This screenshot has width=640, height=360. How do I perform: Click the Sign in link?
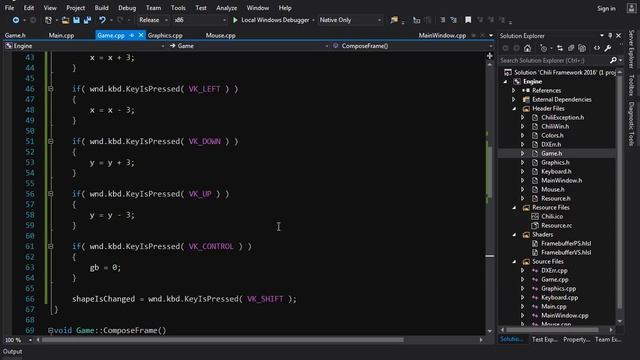[606, 8]
